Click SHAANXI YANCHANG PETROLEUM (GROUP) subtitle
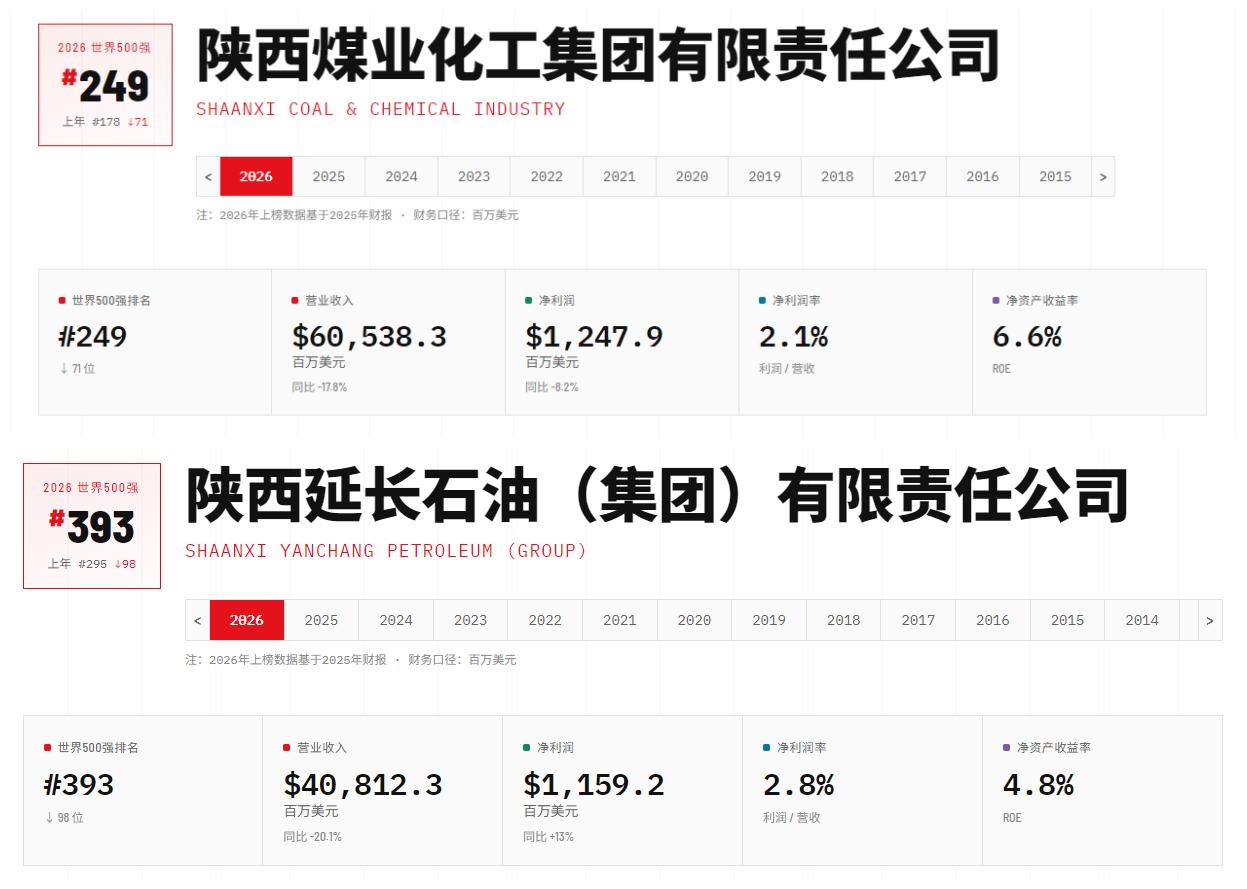This screenshot has height=889, width=1247. [x=386, y=551]
